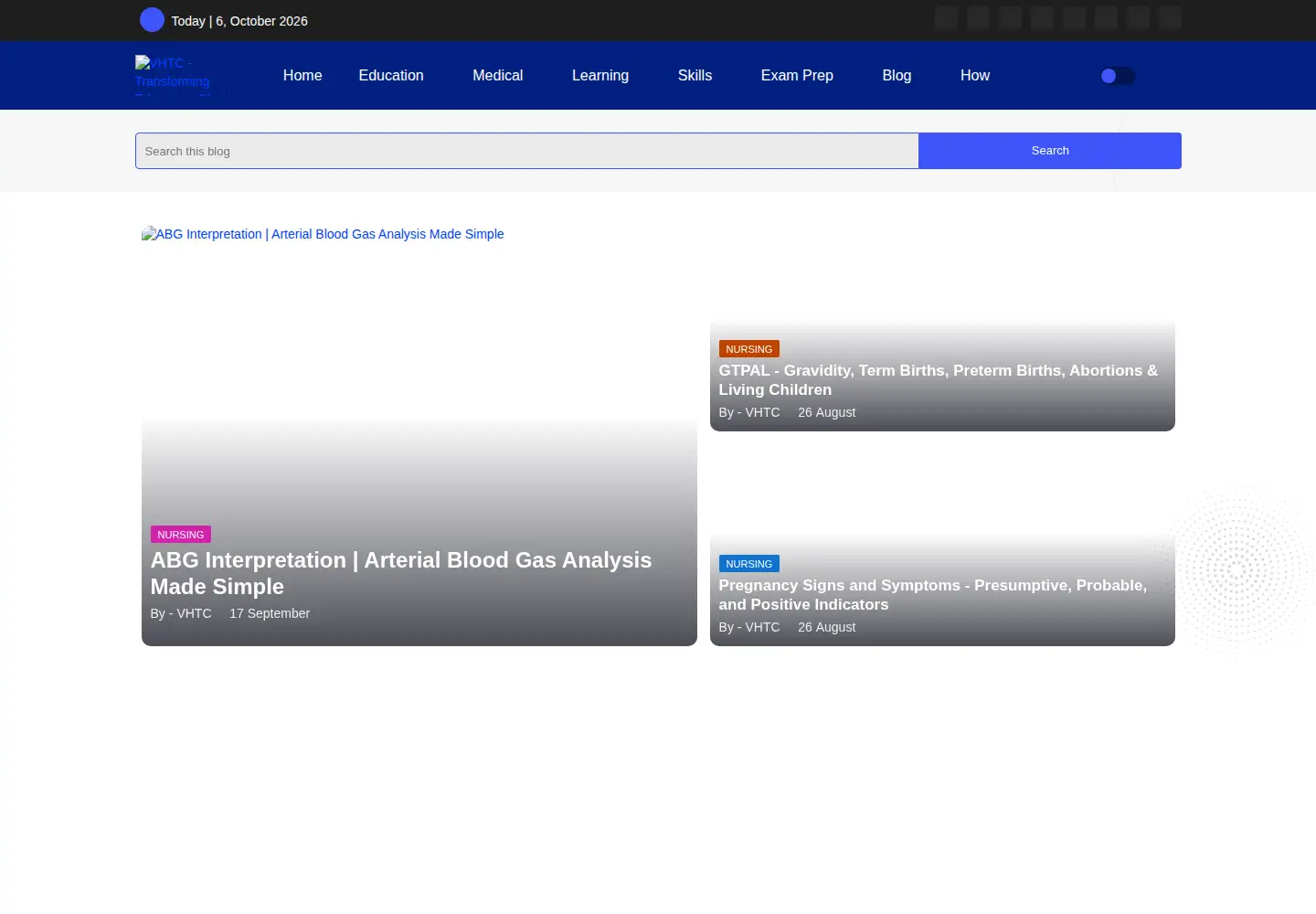Open the Education navigation menu
This screenshot has height=914, width=1316.
[391, 76]
